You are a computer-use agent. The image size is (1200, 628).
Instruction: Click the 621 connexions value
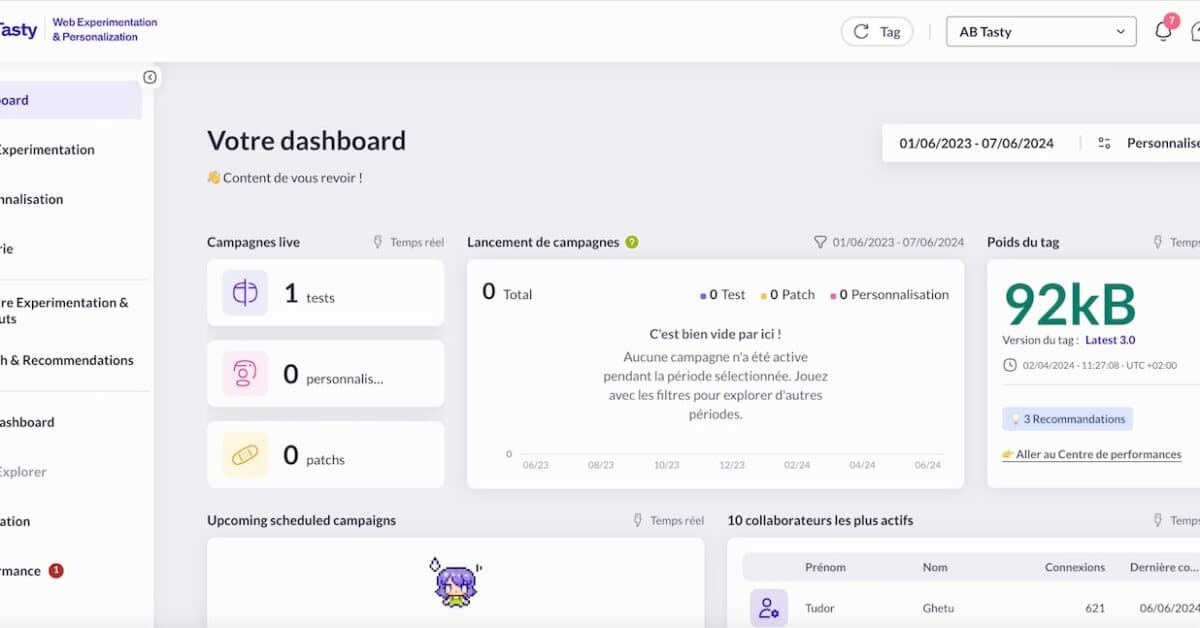coord(1095,608)
